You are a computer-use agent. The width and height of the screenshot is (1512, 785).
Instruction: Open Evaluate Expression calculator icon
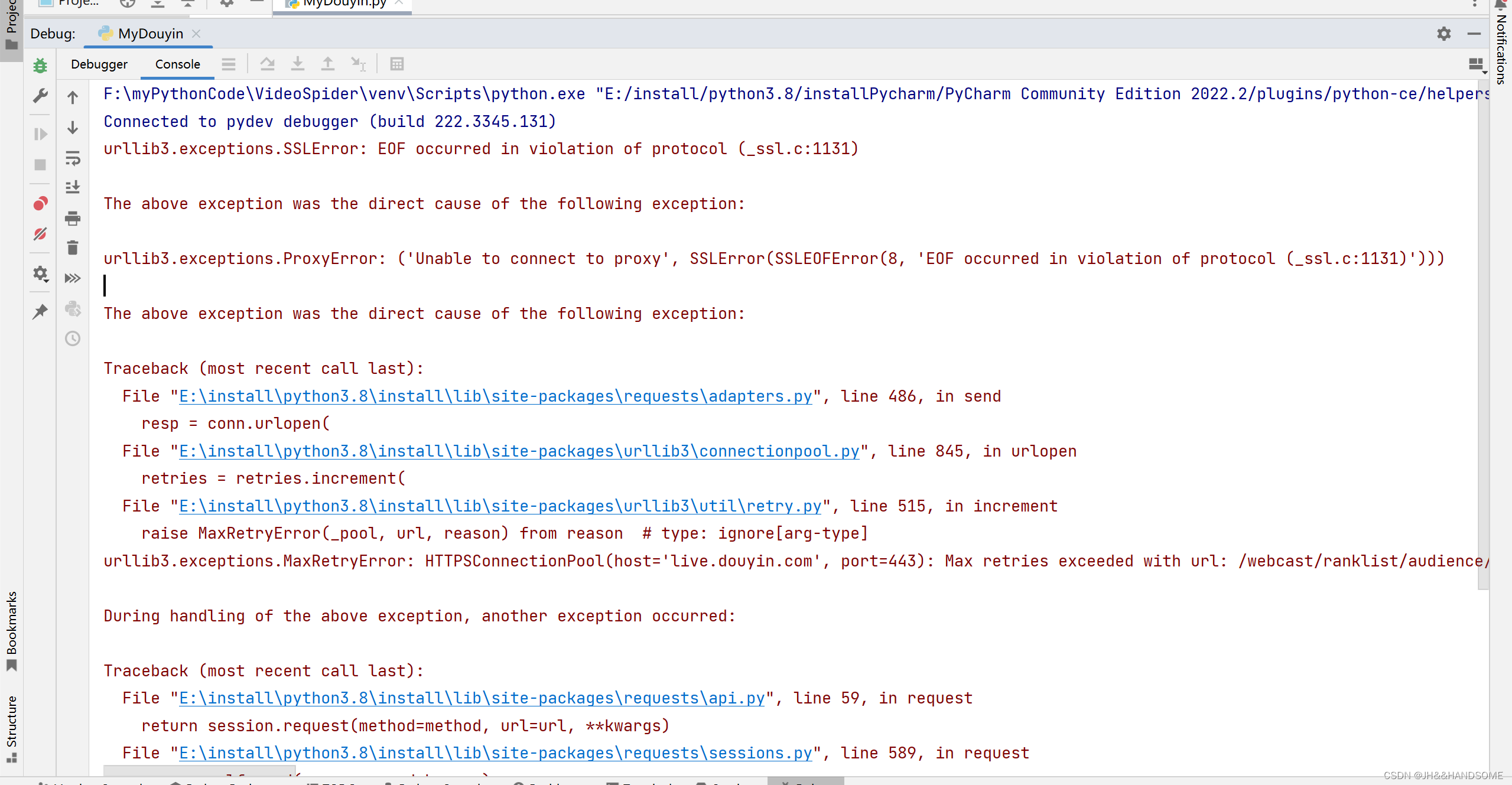(397, 64)
